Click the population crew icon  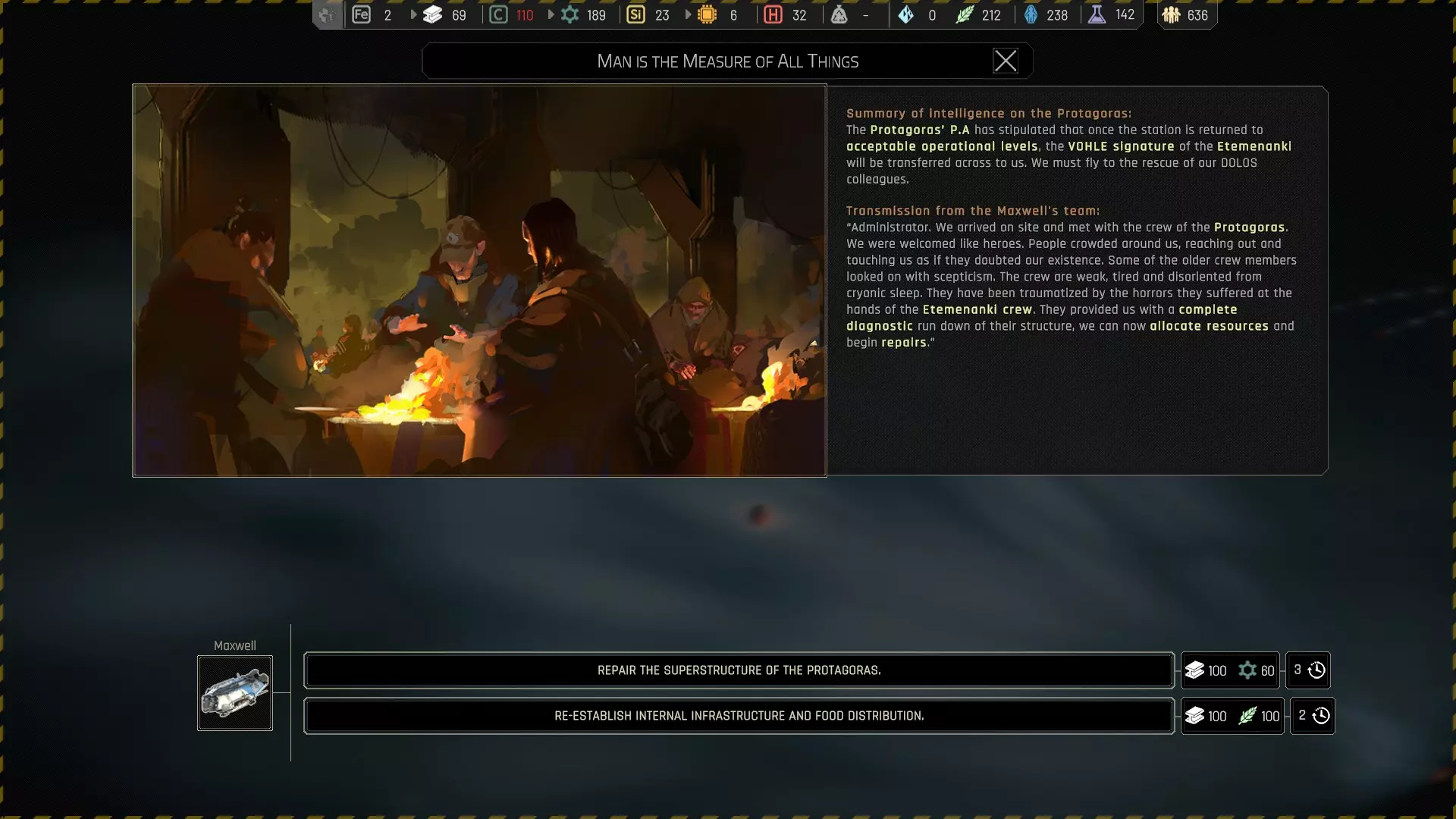(1171, 14)
